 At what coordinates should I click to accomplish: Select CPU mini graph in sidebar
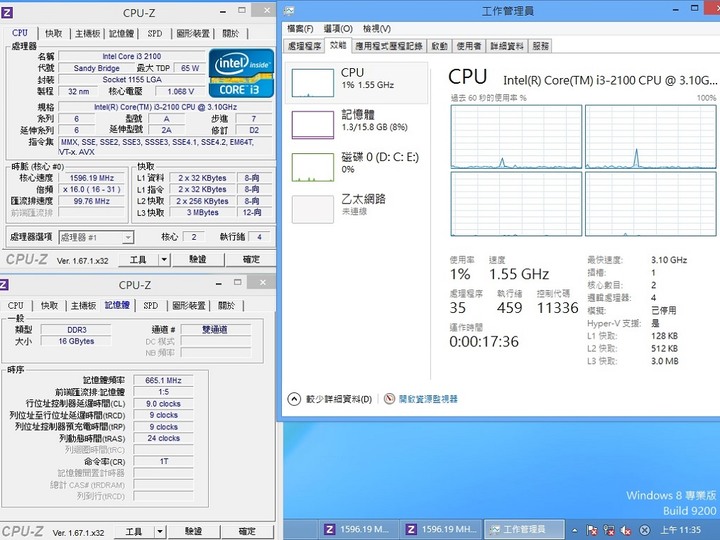click(x=313, y=83)
